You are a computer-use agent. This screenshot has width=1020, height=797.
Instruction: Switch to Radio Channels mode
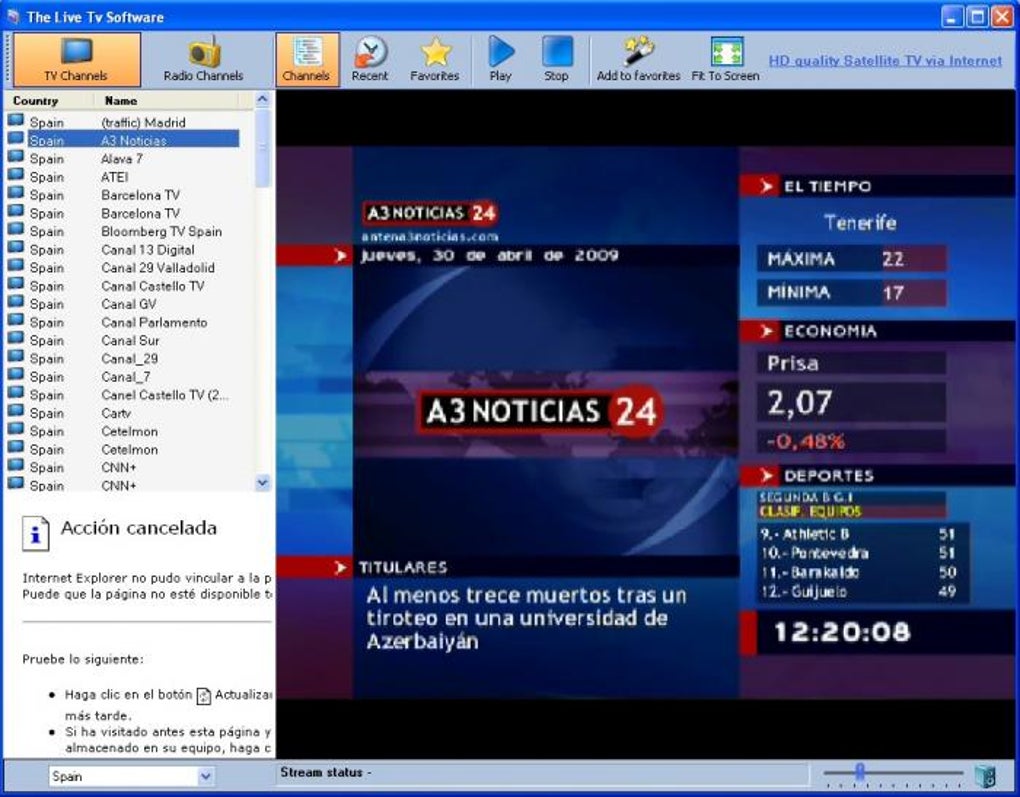point(203,60)
